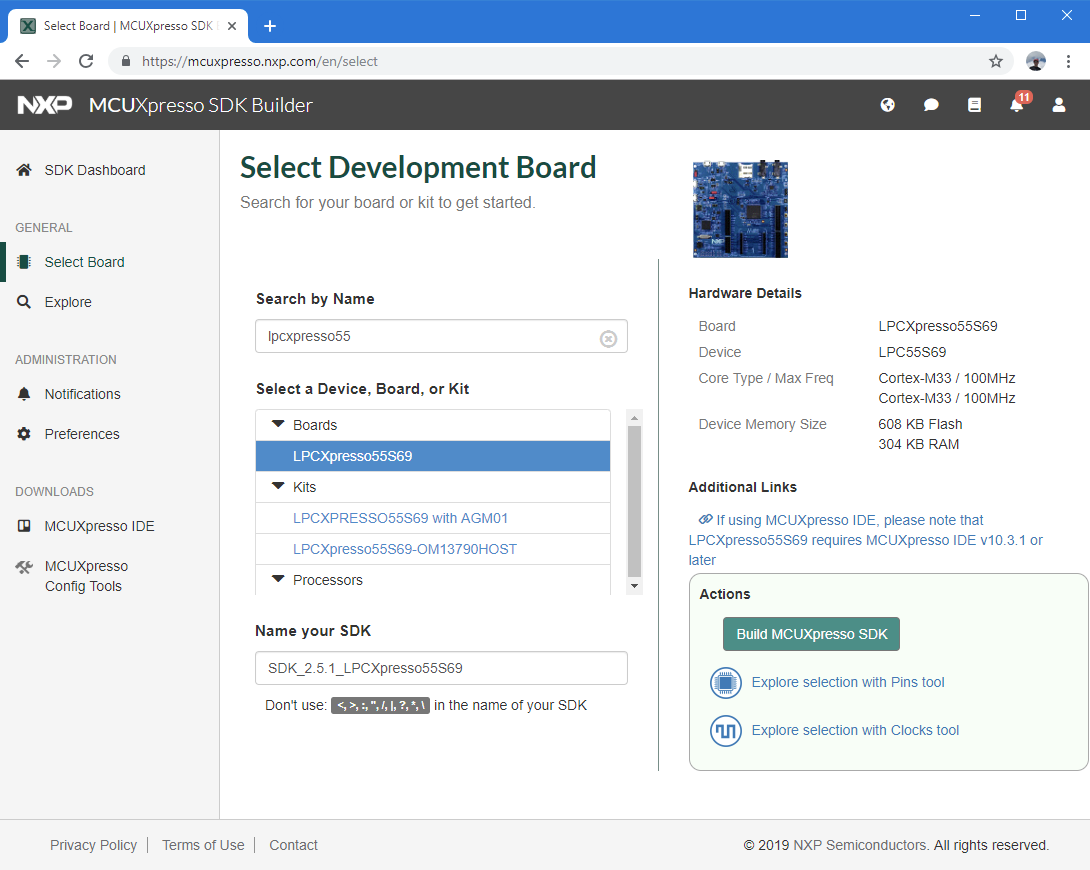Clear the search field with X icon

click(x=608, y=338)
